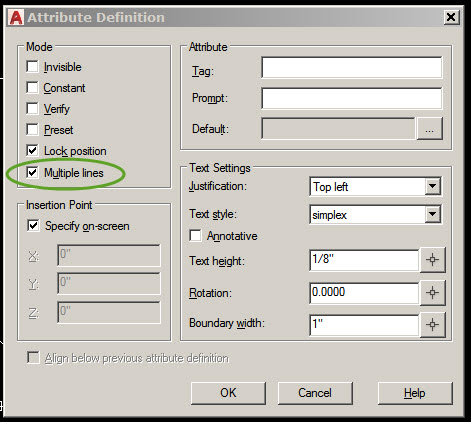This screenshot has width=471, height=422.
Task: Enable the Preset mode checkbox
Action: click(x=32, y=129)
